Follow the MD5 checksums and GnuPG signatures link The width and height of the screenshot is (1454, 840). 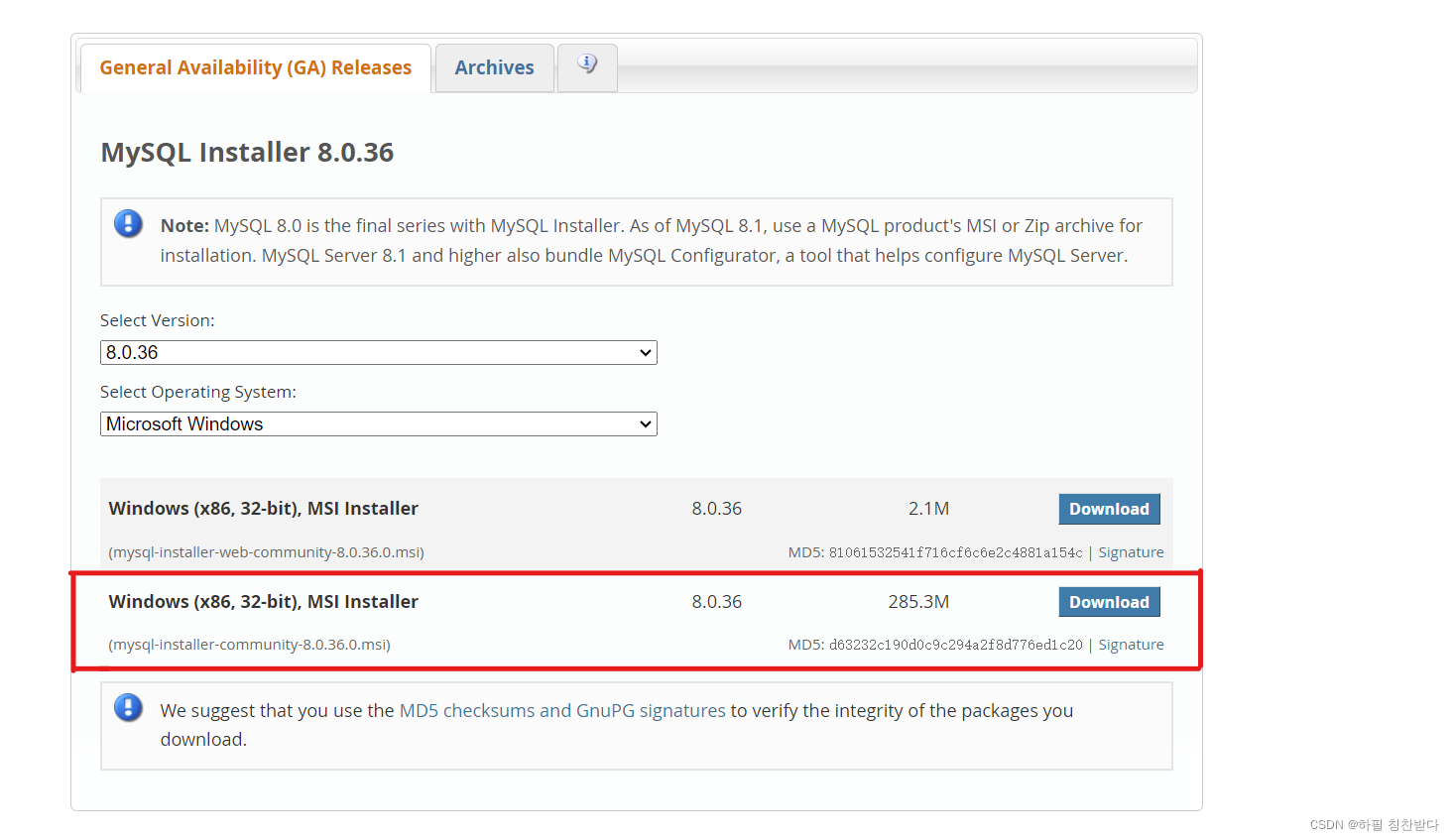pyautogui.click(x=562, y=710)
